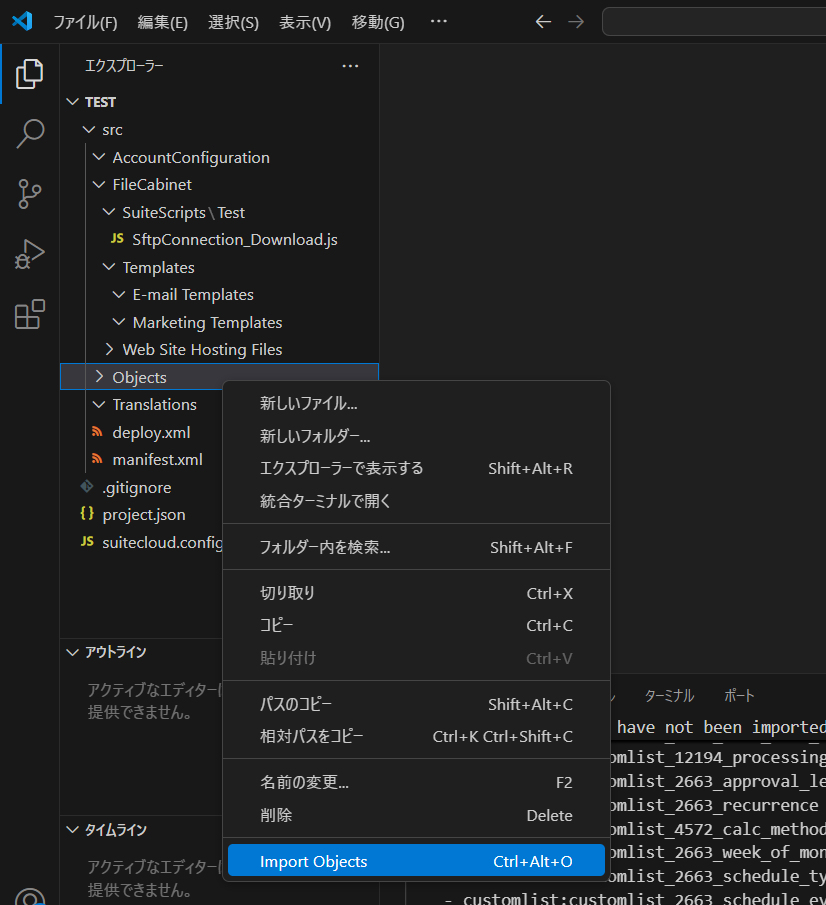The height and width of the screenshot is (905, 826).
Task: Collapse the TEST workspace root
Action: click(x=72, y=102)
